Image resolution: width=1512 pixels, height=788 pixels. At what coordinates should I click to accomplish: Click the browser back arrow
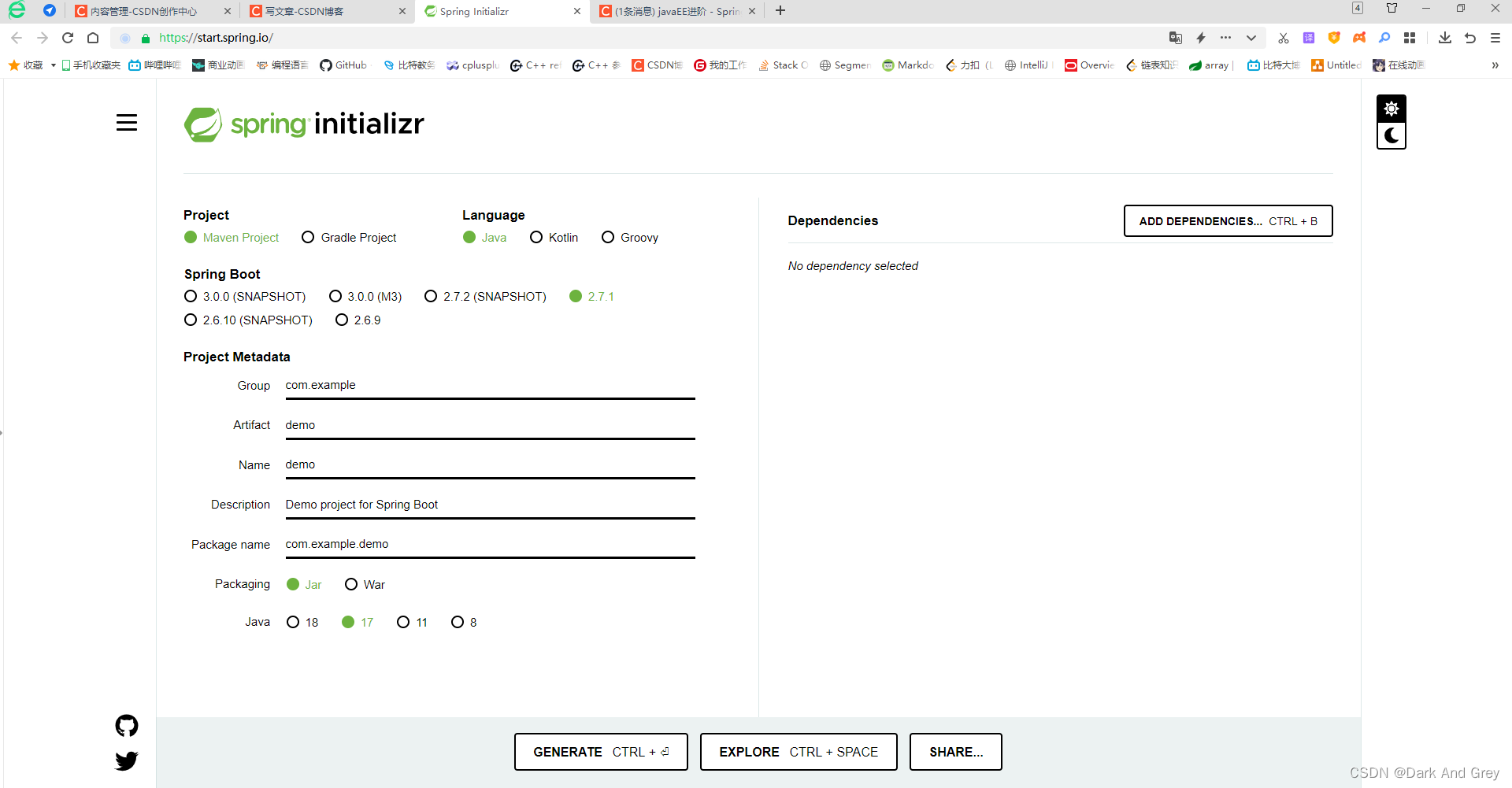click(x=17, y=38)
